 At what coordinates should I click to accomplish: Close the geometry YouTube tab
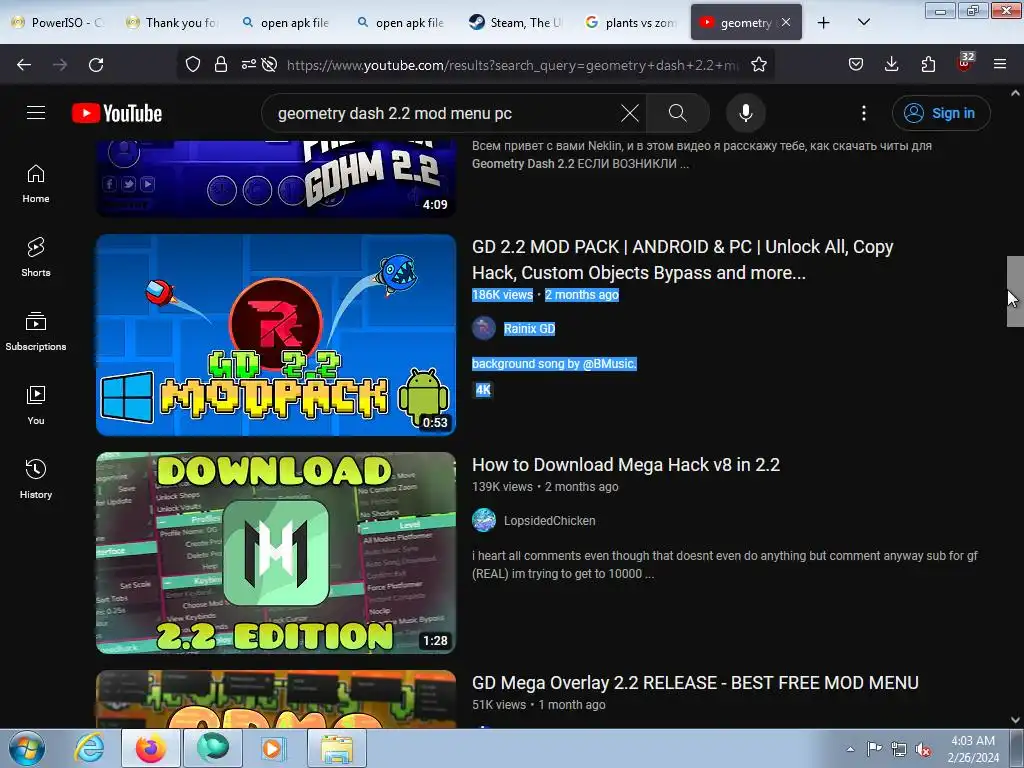point(786,22)
